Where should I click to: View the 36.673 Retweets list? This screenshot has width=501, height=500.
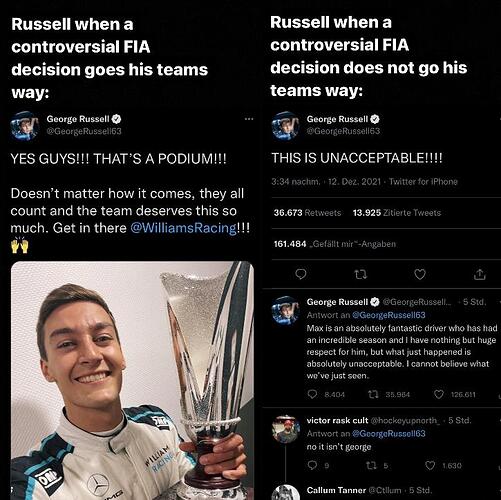coord(307,213)
